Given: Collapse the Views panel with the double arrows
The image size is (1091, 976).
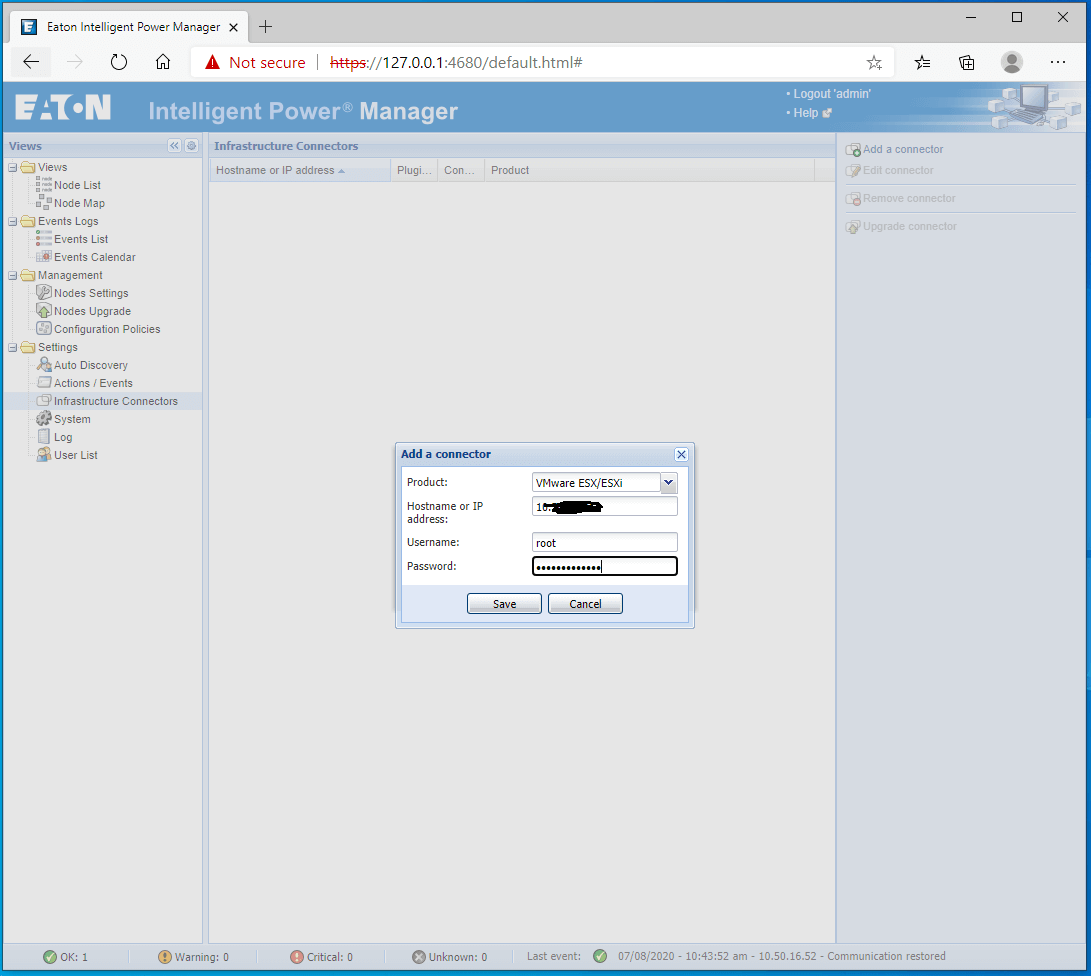Looking at the screenshot, I should [174, 145].
